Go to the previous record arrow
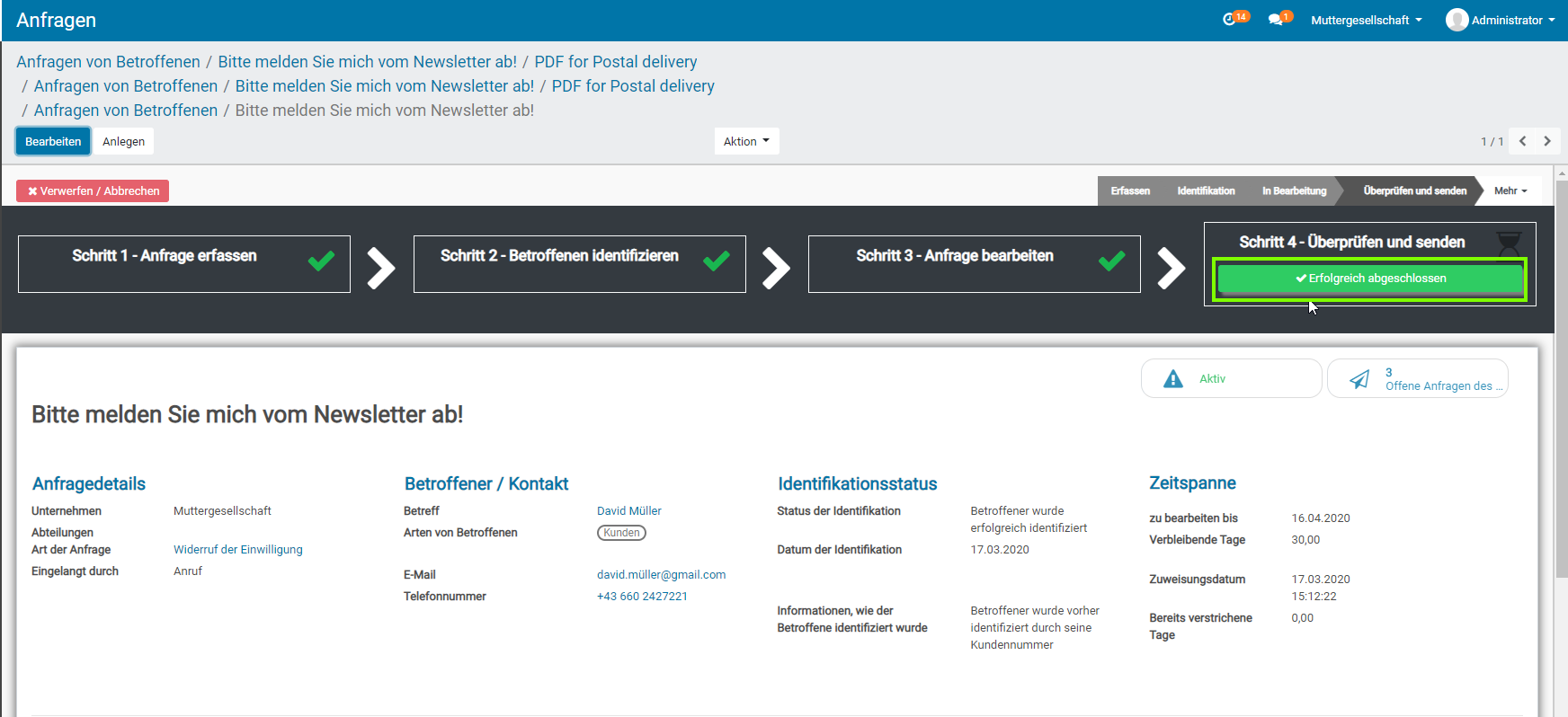Viewport: 1568px width, 717px height. (x=1523, y=141)
